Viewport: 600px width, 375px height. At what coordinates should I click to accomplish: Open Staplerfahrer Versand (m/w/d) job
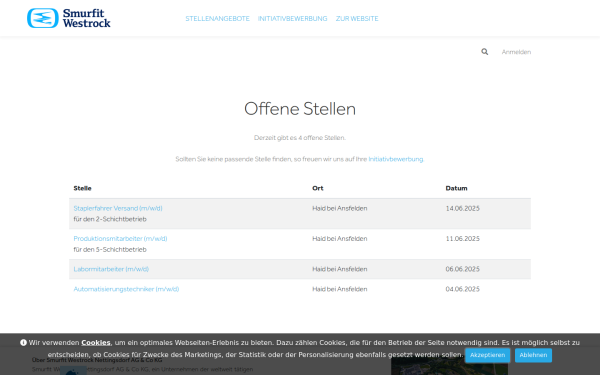tap(118, 208)
